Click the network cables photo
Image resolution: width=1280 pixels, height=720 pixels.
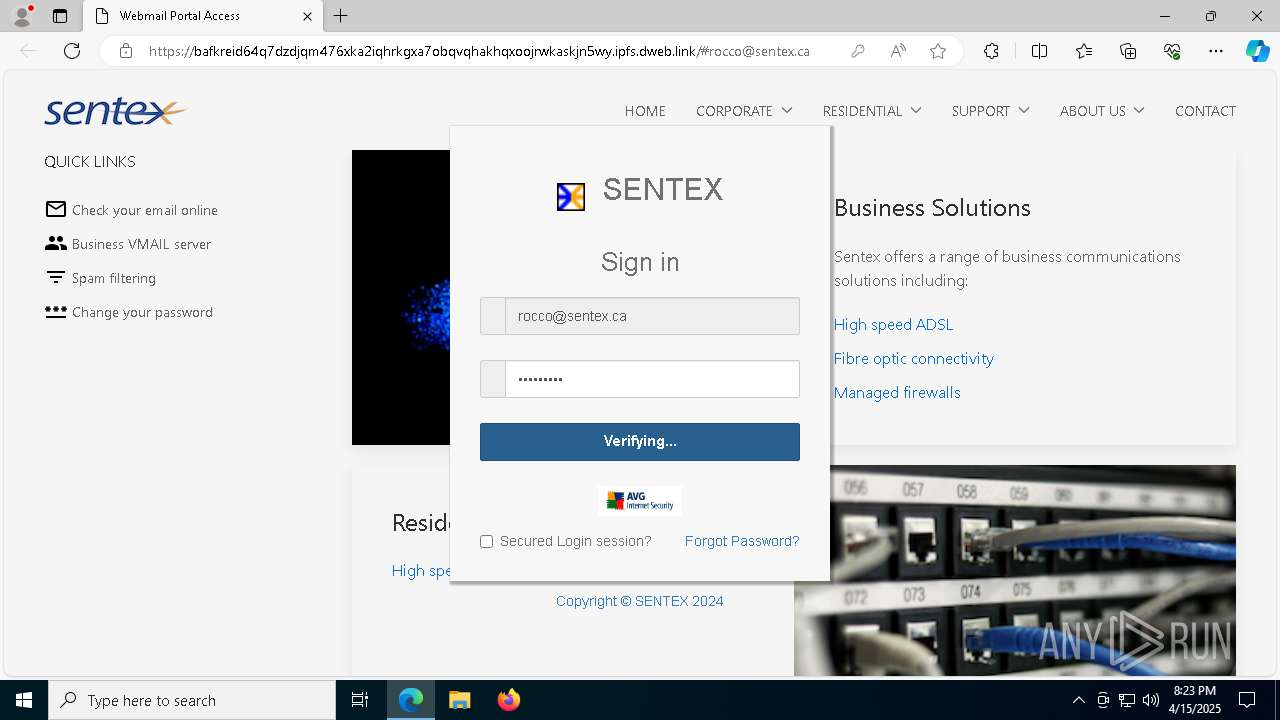pos(1015,570)
